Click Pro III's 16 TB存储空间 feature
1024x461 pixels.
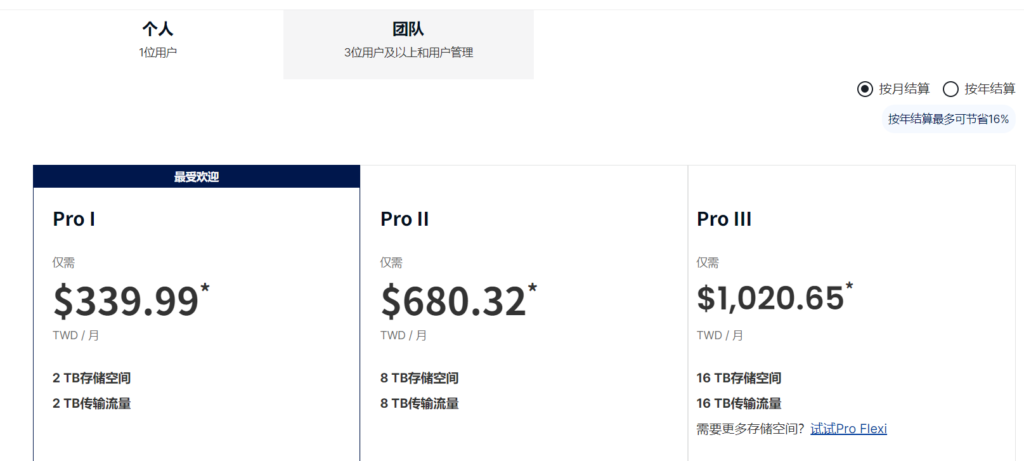739,378
